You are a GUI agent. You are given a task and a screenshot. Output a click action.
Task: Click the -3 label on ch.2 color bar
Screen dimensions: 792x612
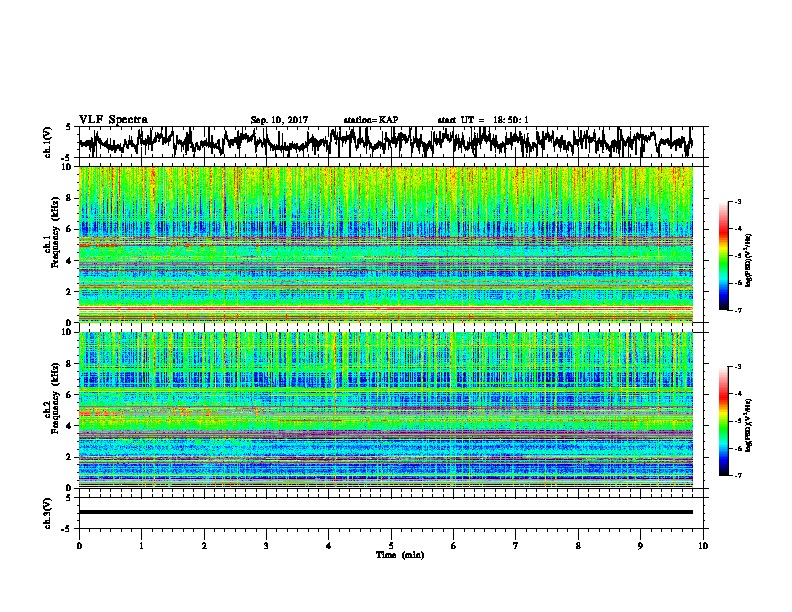point(738,367)
